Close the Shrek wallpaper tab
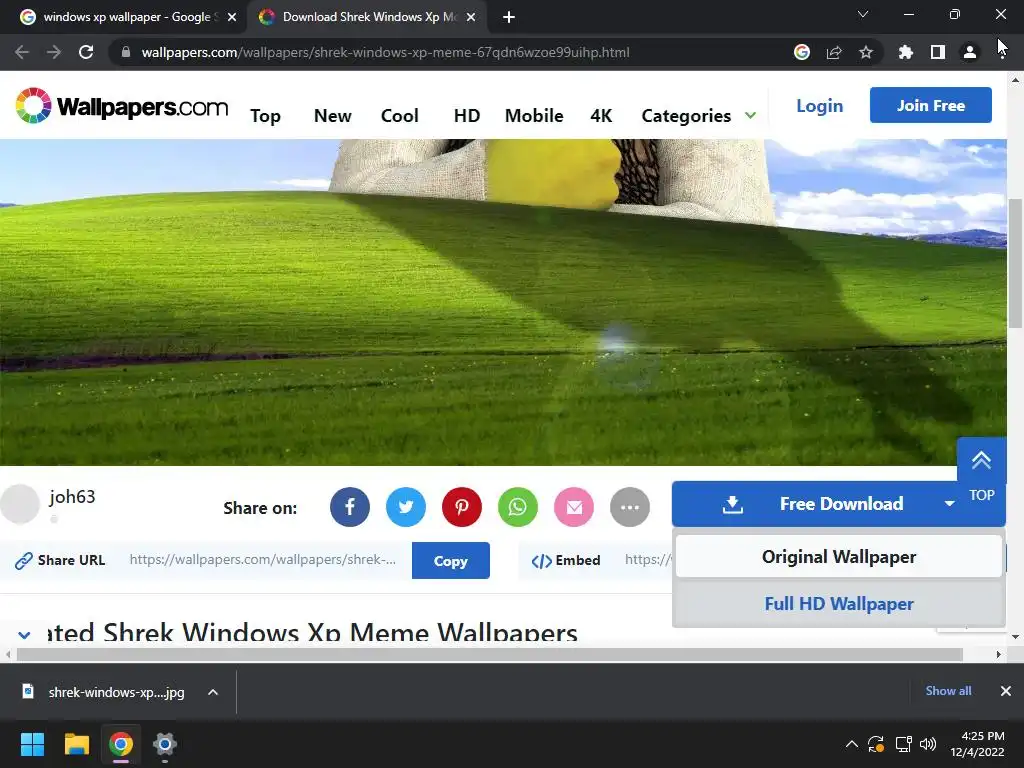The image size is (1024, 768). click(x=471, y=18)
